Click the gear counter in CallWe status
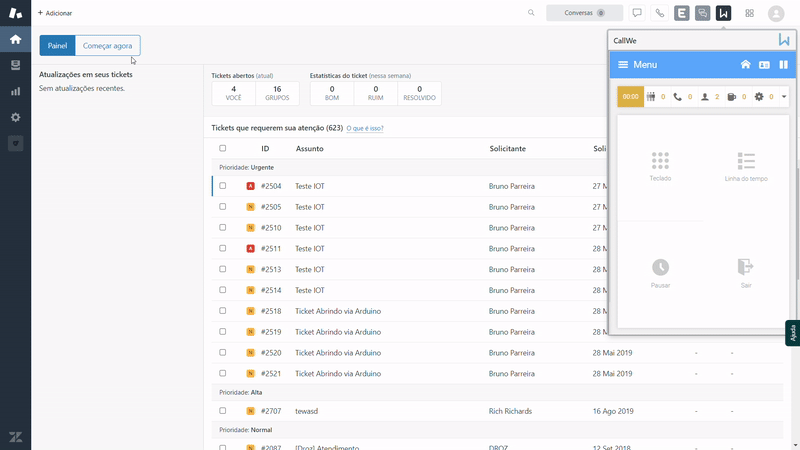 764,96
